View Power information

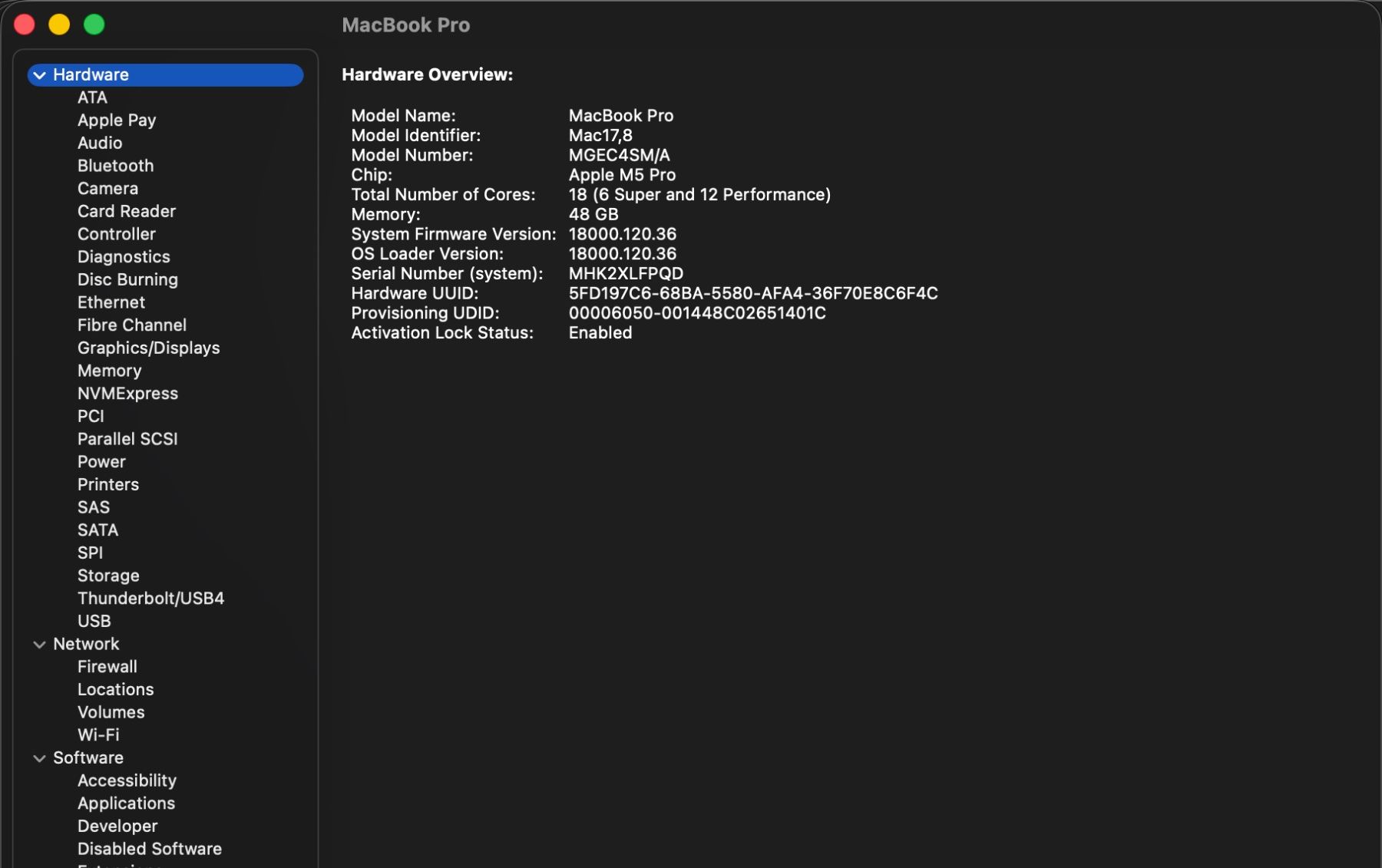[101, 462]
